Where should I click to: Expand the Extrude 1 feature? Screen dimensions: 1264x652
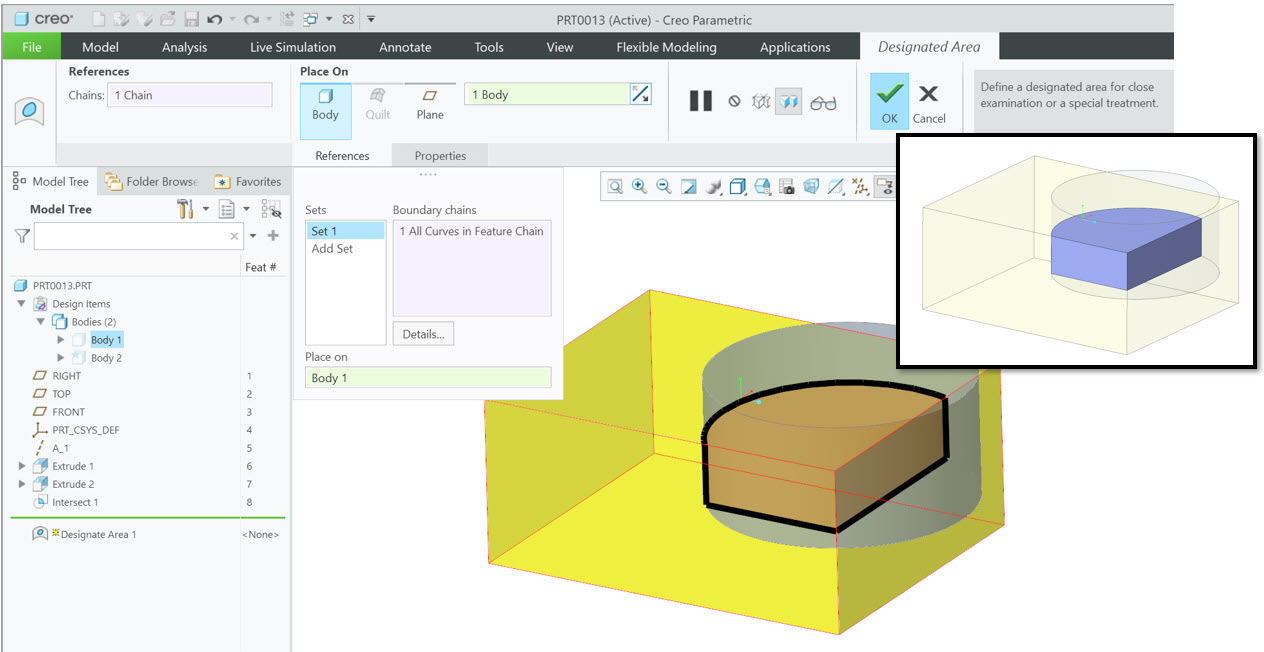pyautogui.click(x=22, y=465)
